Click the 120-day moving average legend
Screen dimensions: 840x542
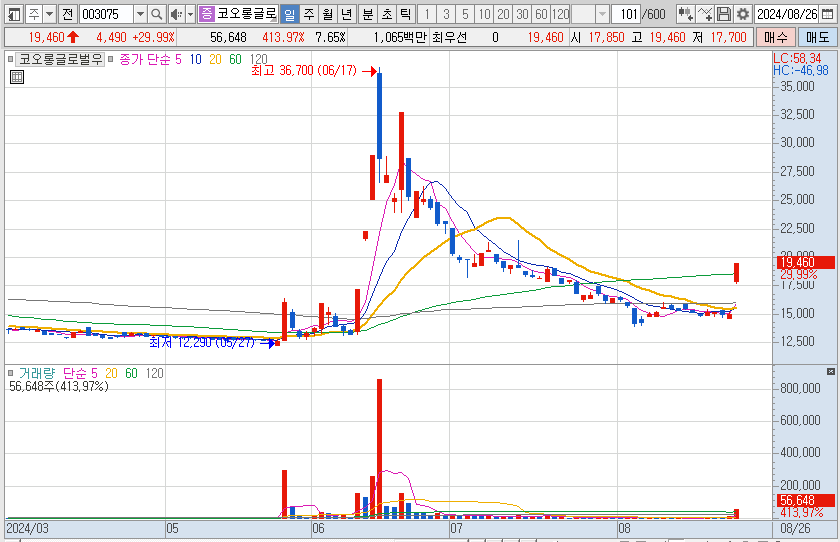259,59
